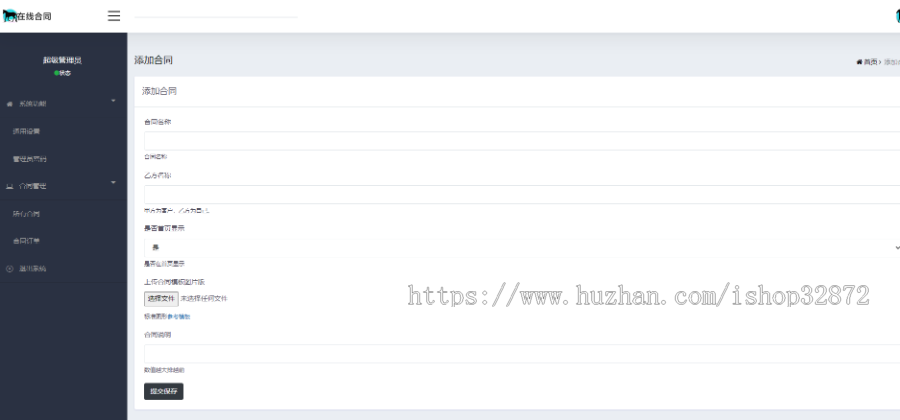
Task: Click the home icon in the breadcrumb
Action: [x=859, y=62]
